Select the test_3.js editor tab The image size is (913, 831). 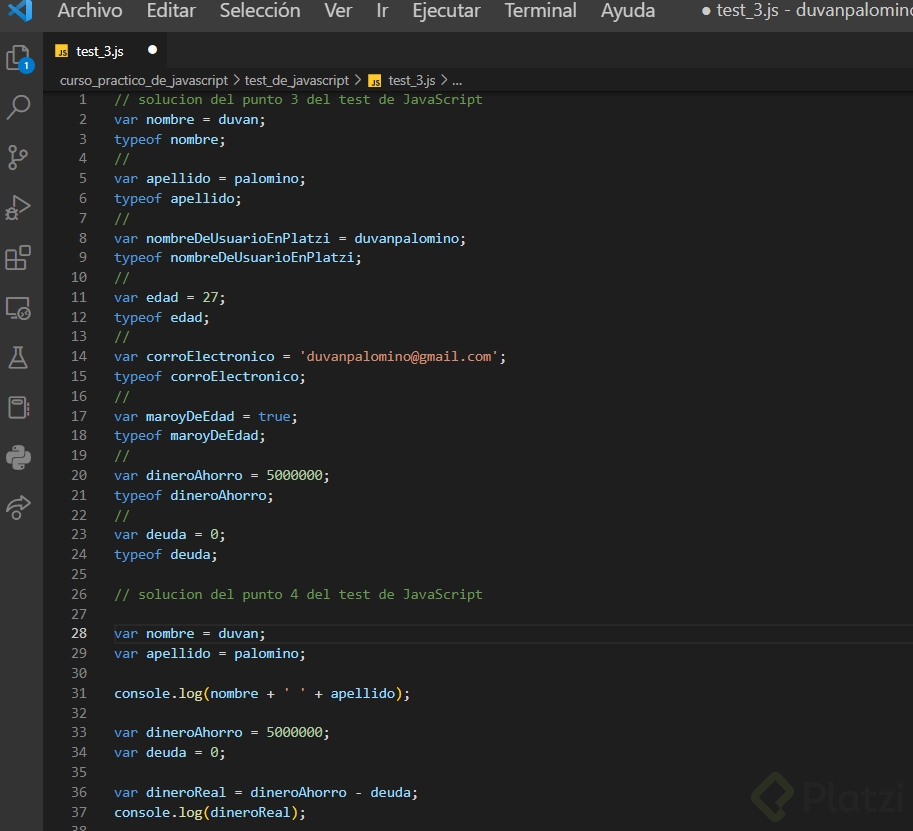click(x=105, y=51)
